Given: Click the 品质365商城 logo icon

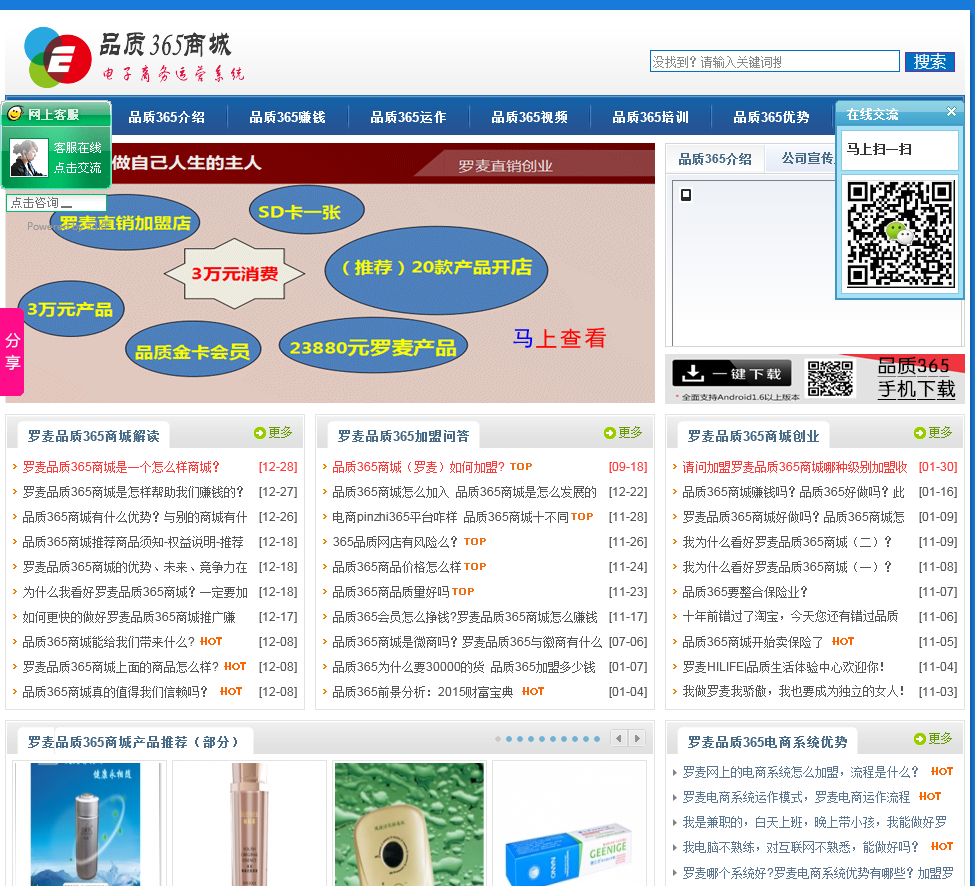Looking at the screenshot, I should pos(57,57).
